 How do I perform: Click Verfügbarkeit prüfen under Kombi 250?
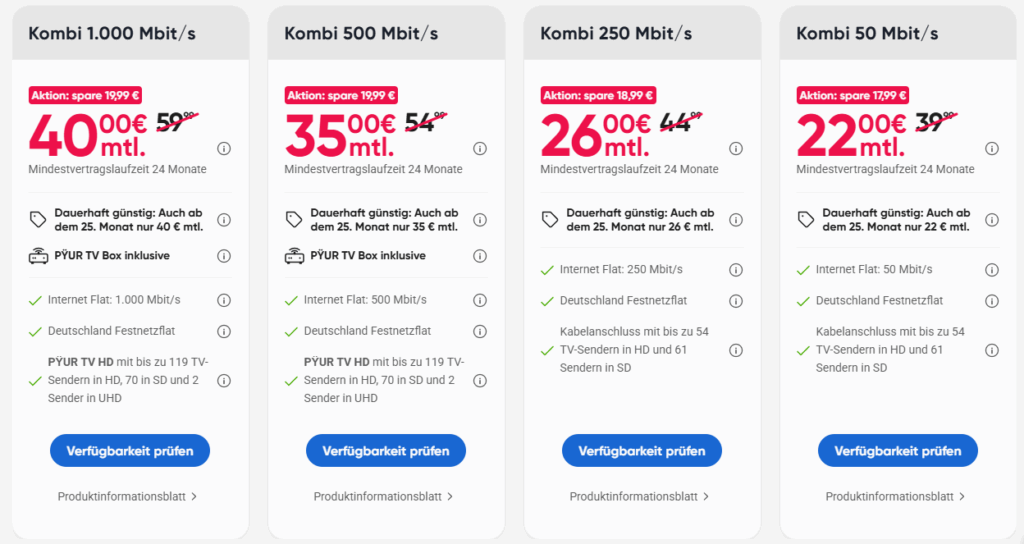point(642,451)
